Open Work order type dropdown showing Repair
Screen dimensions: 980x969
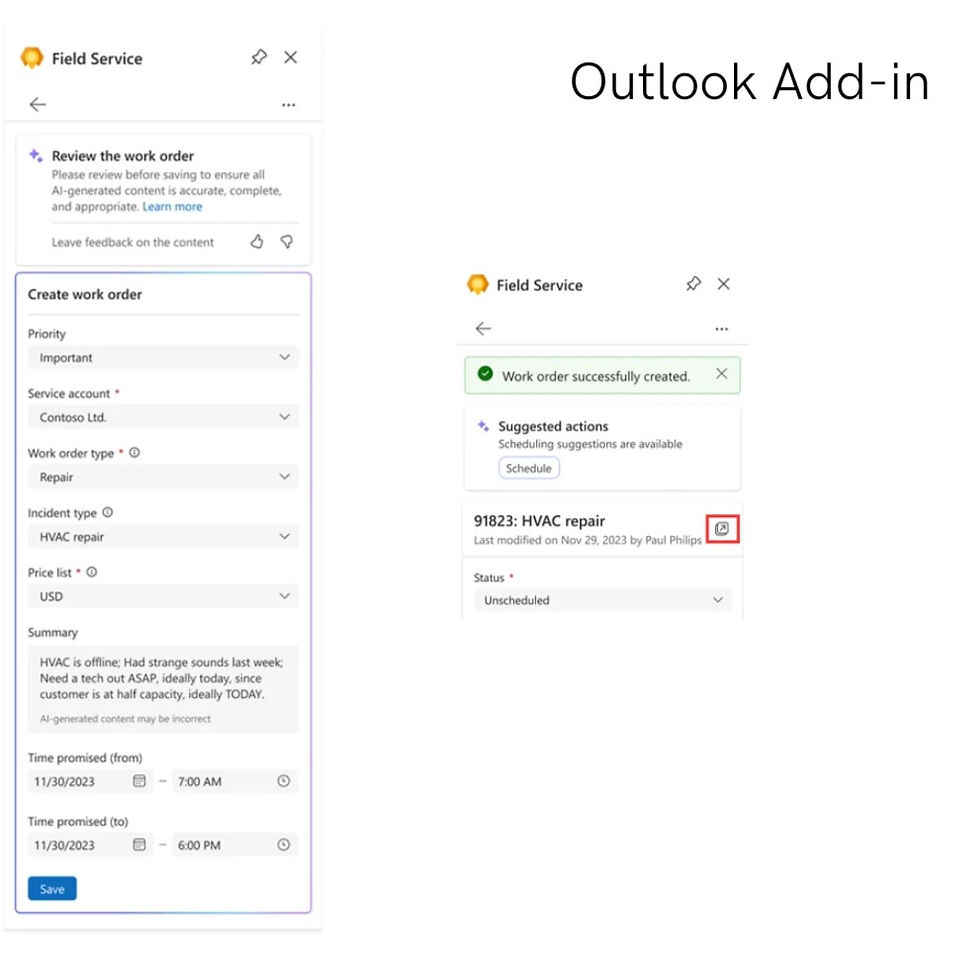tap(162, 477)
